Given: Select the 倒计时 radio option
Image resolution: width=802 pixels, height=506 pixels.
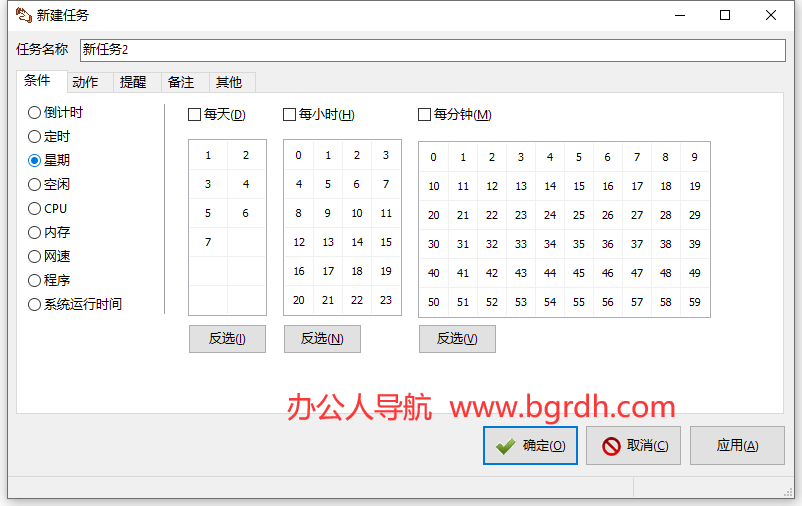Looking at the screenshot, I should (35, 113).
